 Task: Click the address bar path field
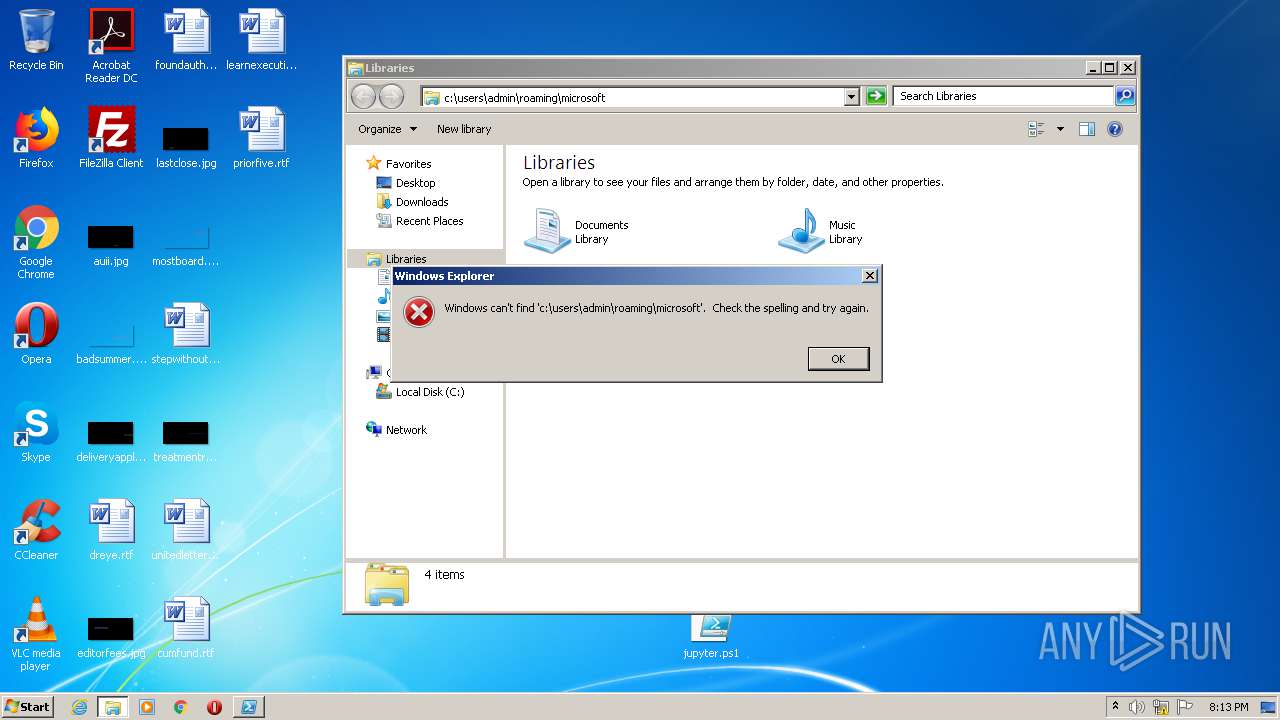[x=632, y=97]
